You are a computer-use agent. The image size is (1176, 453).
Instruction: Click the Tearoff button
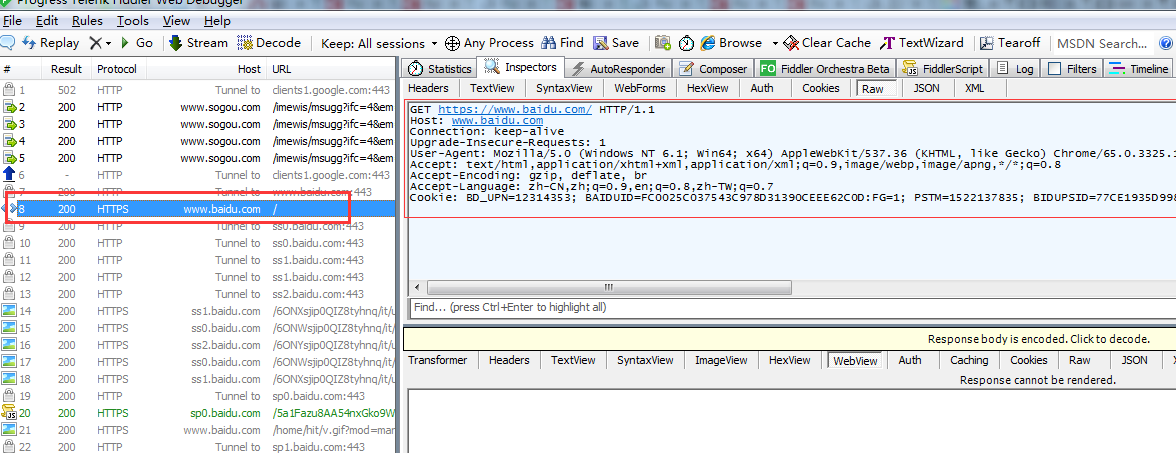coord(1010,43)
